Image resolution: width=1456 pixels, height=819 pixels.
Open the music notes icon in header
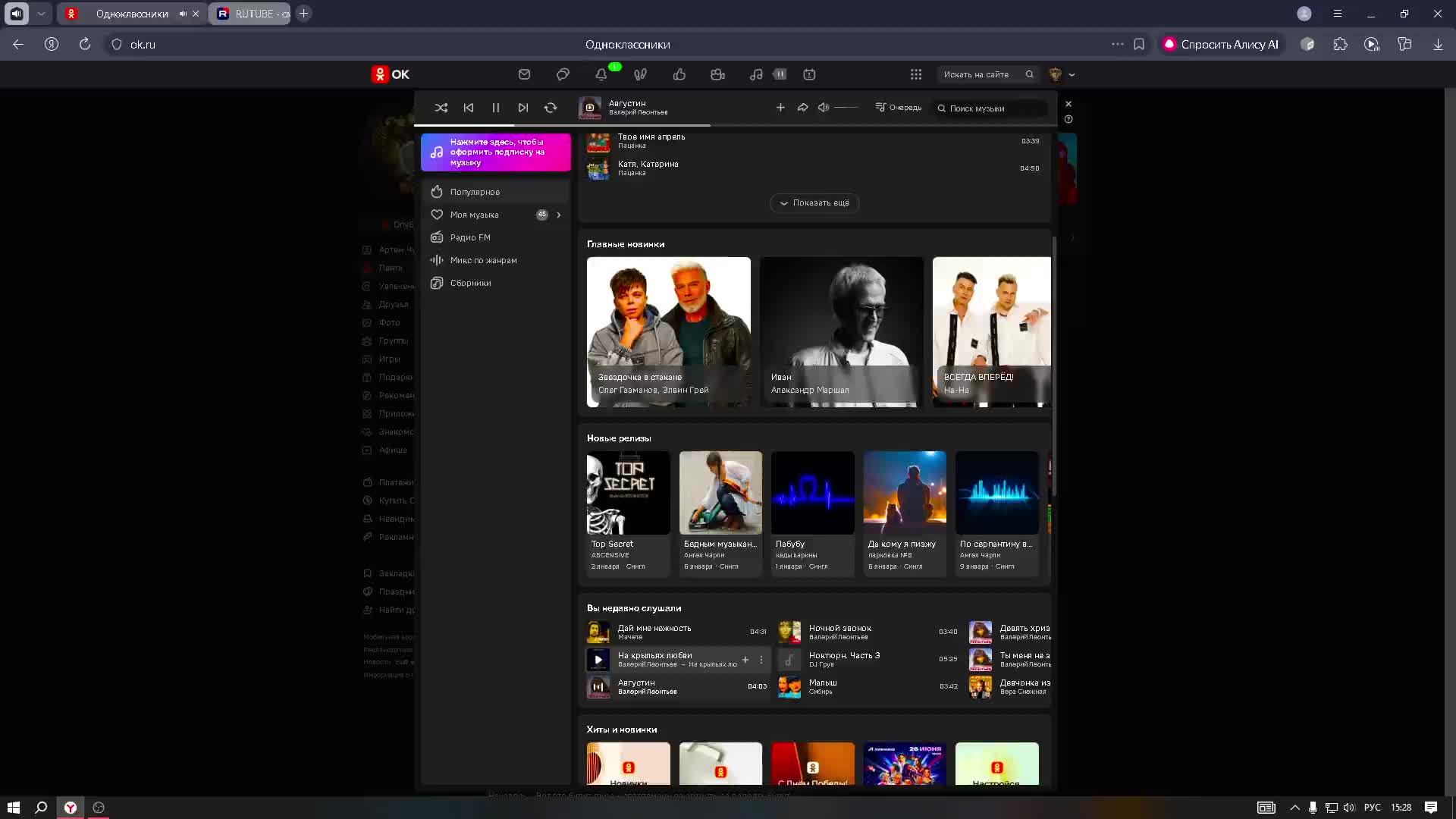click(x=756, y=74)
